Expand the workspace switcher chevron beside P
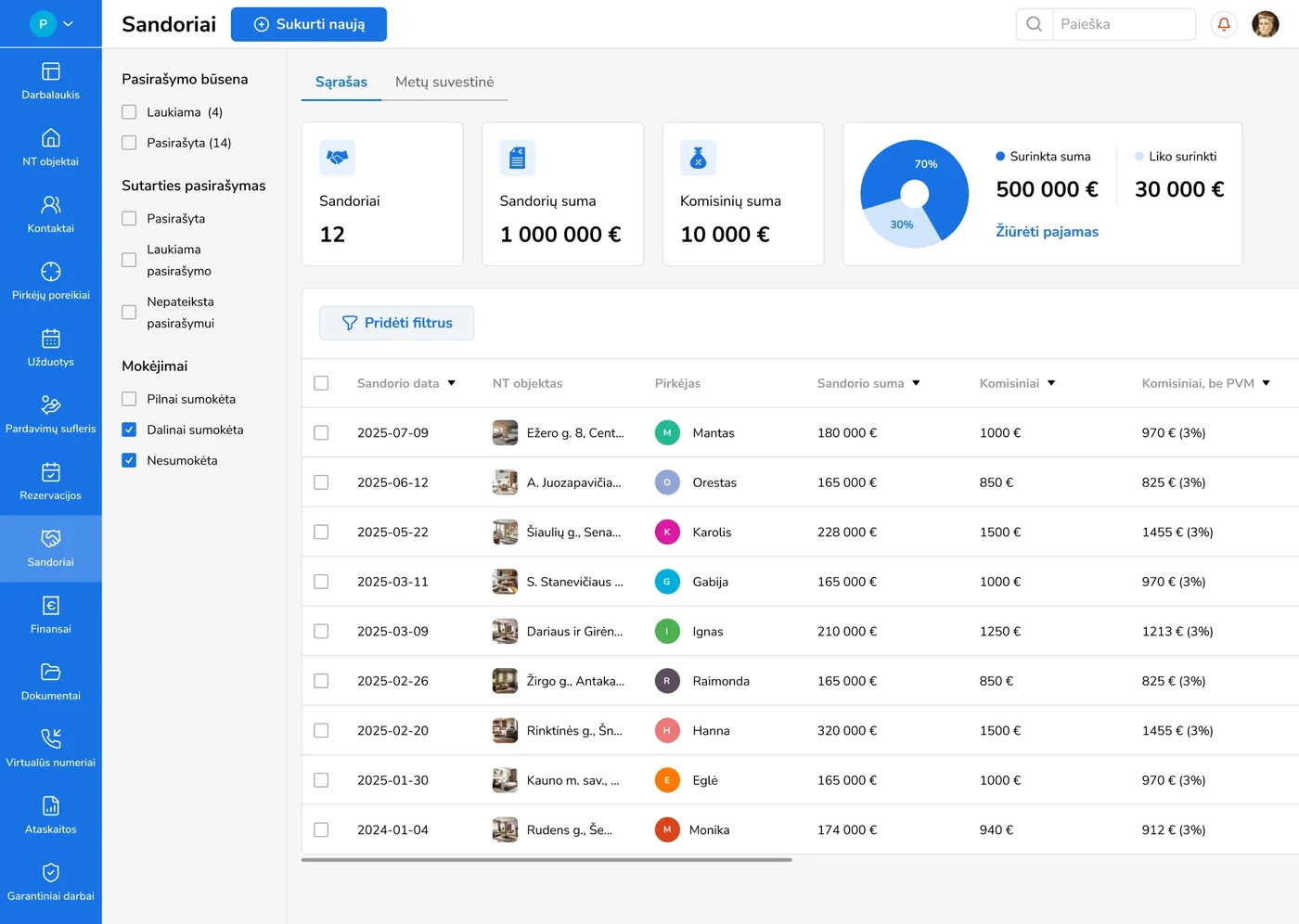The height and width of the screenshot is (924, 1299). [x=68, y=24]
